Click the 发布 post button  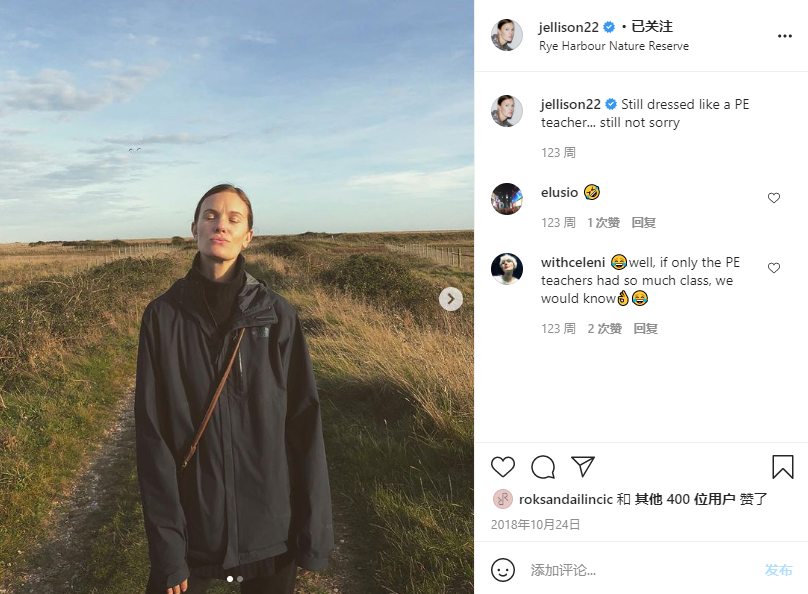tap(778, 570)
